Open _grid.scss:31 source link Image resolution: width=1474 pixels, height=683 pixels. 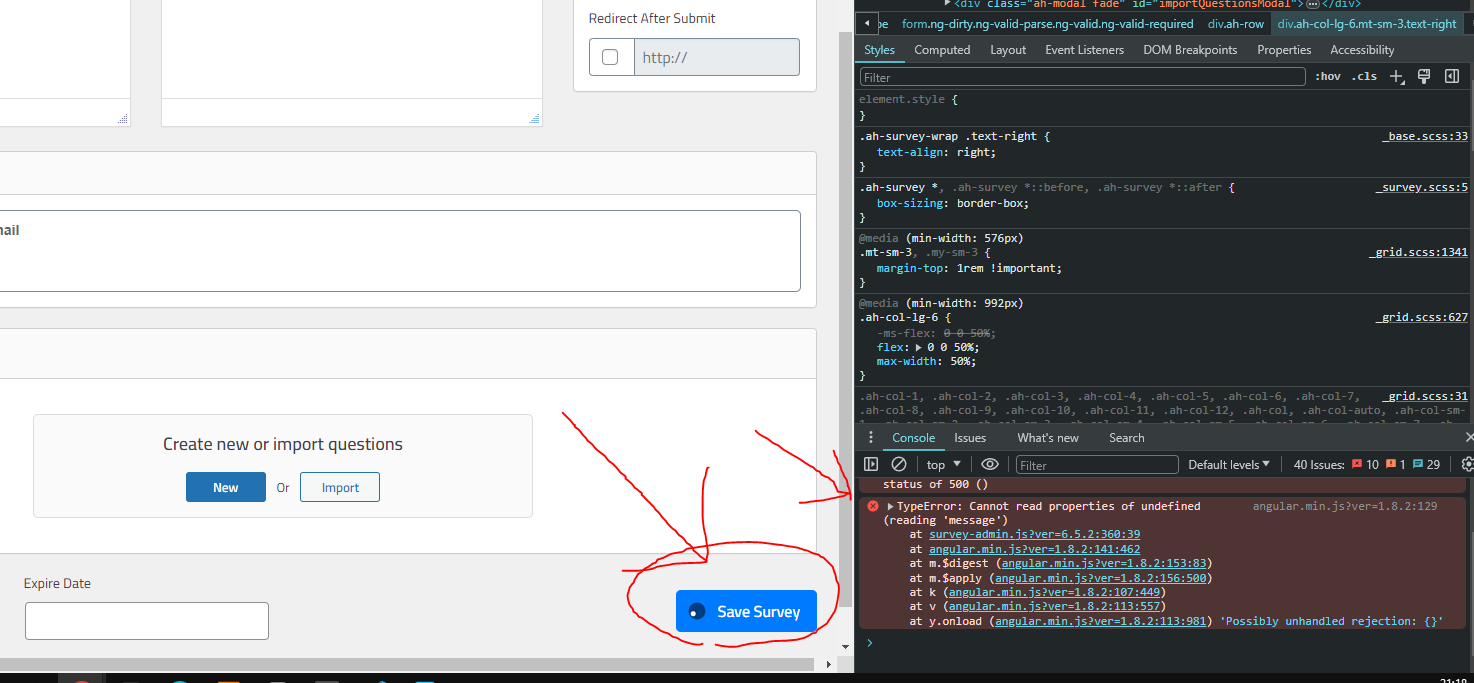pos(1425,396)
